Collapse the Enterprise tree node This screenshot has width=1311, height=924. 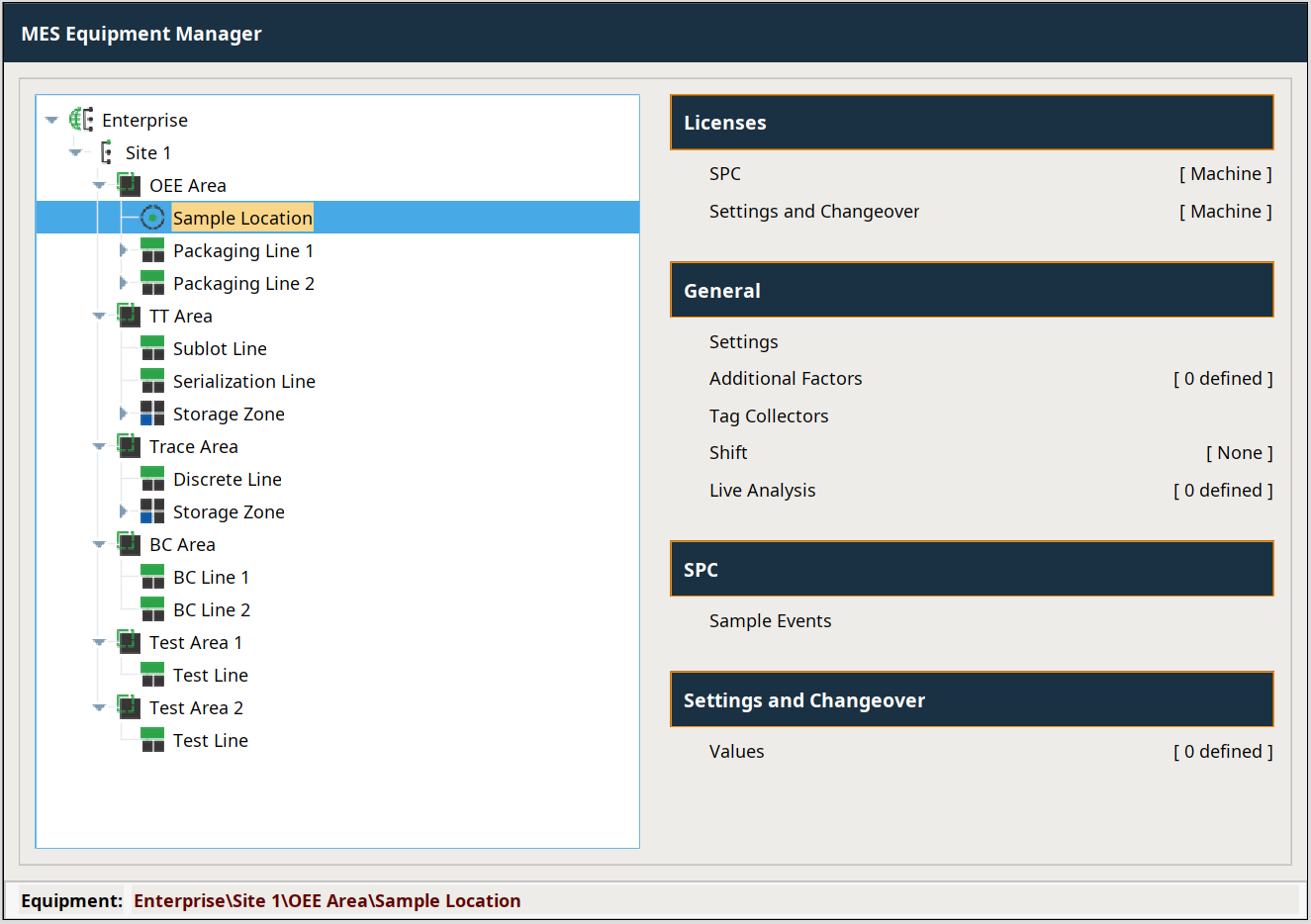click(51, 121)
